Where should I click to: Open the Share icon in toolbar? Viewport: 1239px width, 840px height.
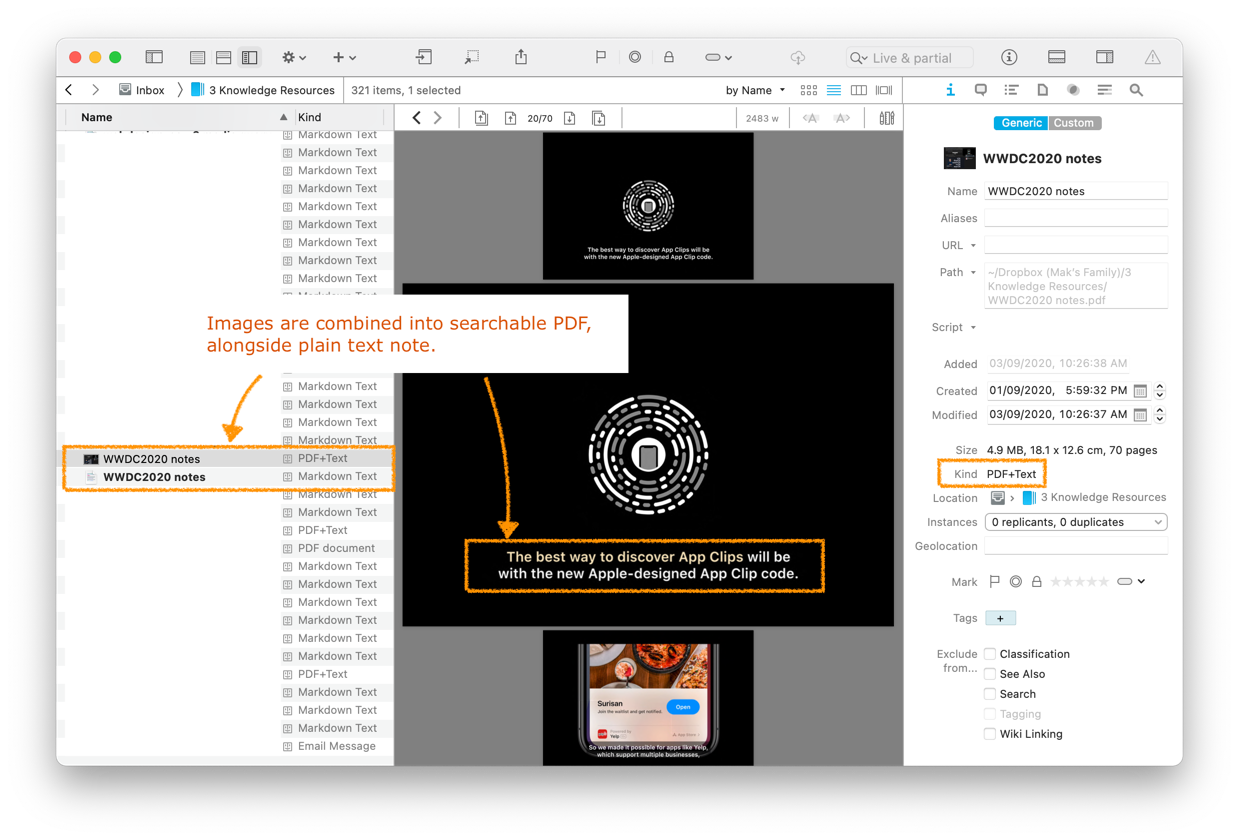tap(521, 57)
